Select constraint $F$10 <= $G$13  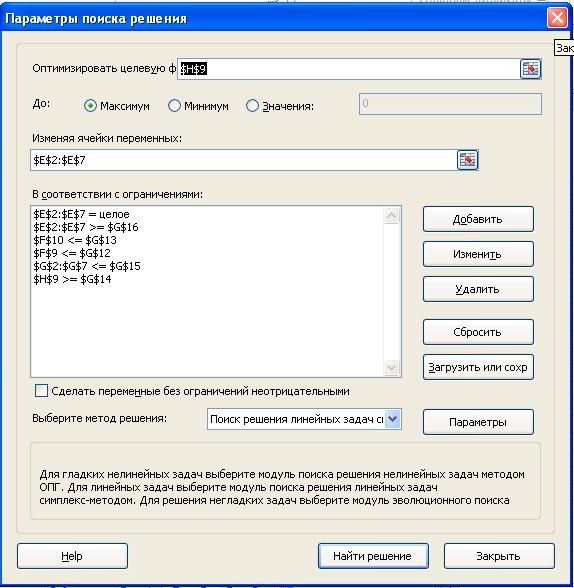pos(75,240)
